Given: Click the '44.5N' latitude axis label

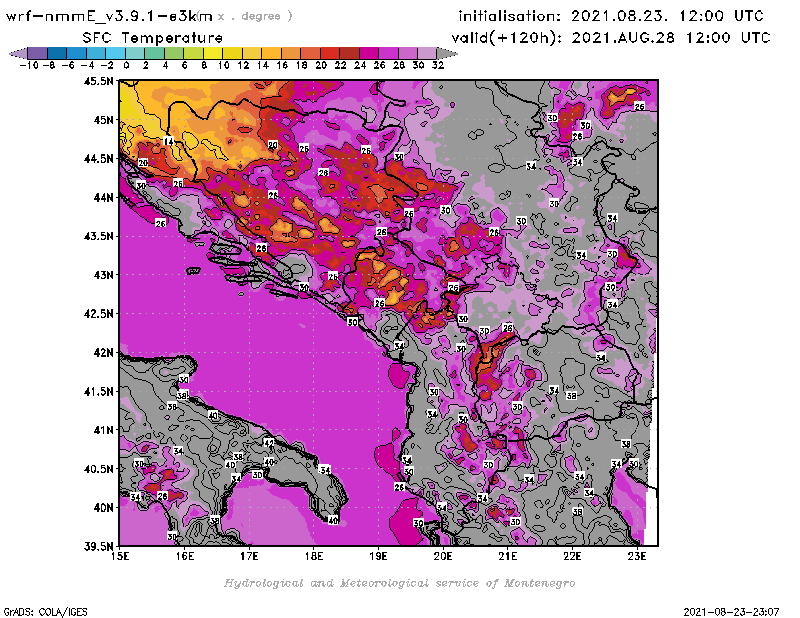Looking at the screenshot, I should point(99,159).
